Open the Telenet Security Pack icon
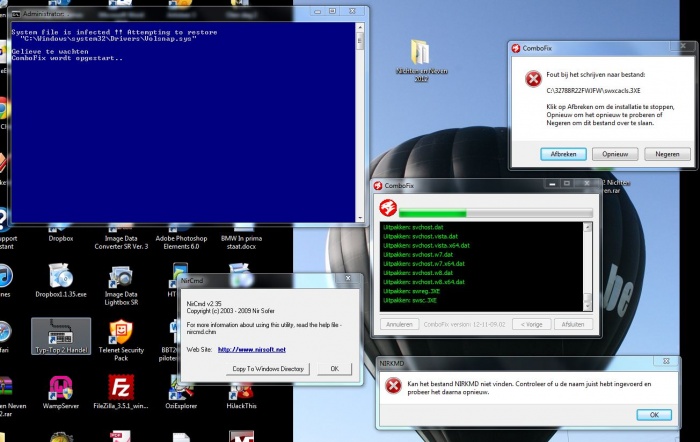This screenshot has height=442, width=700. click(x=121, y=339)
